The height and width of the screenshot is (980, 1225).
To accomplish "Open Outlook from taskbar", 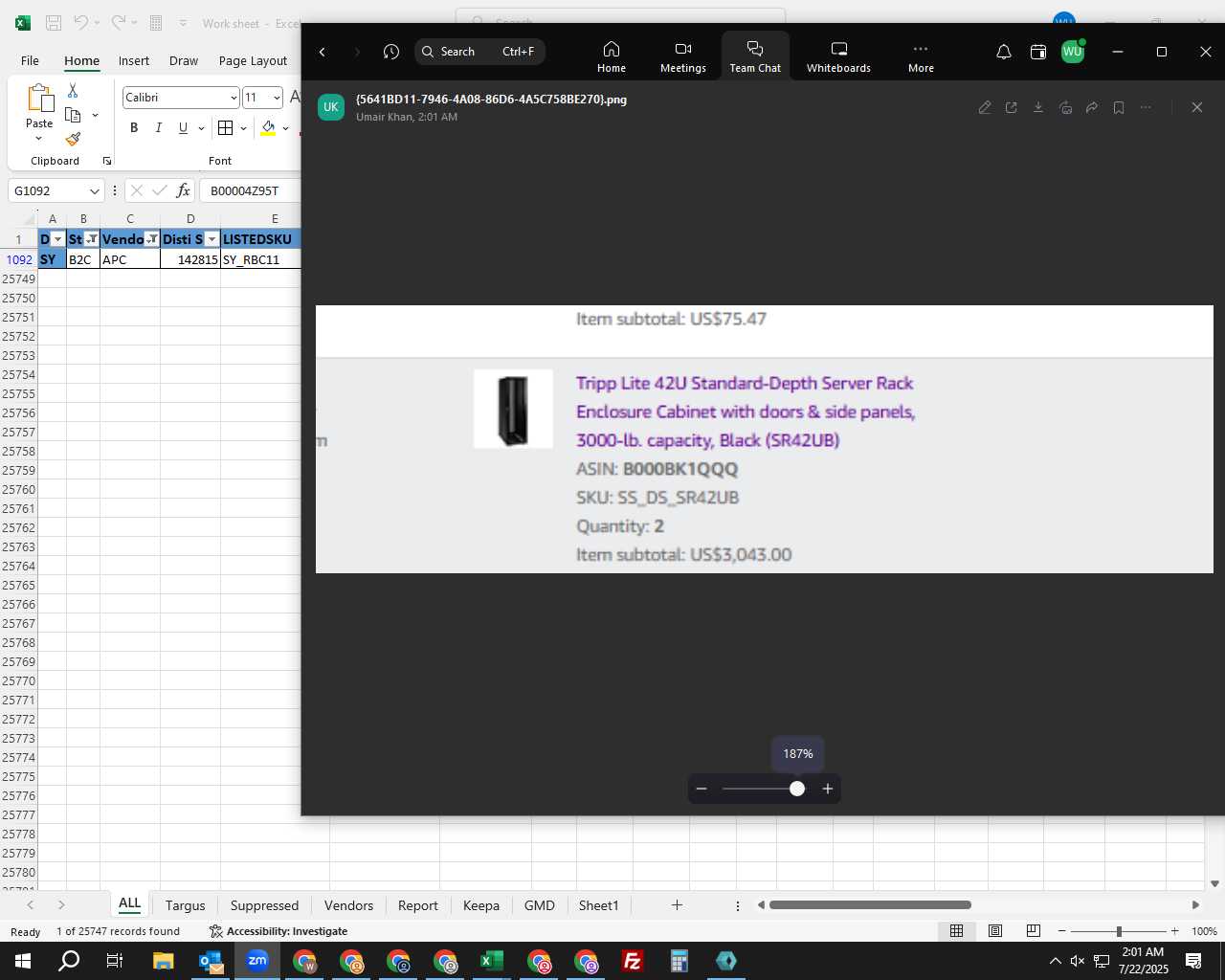I will [x=211, y=961].
